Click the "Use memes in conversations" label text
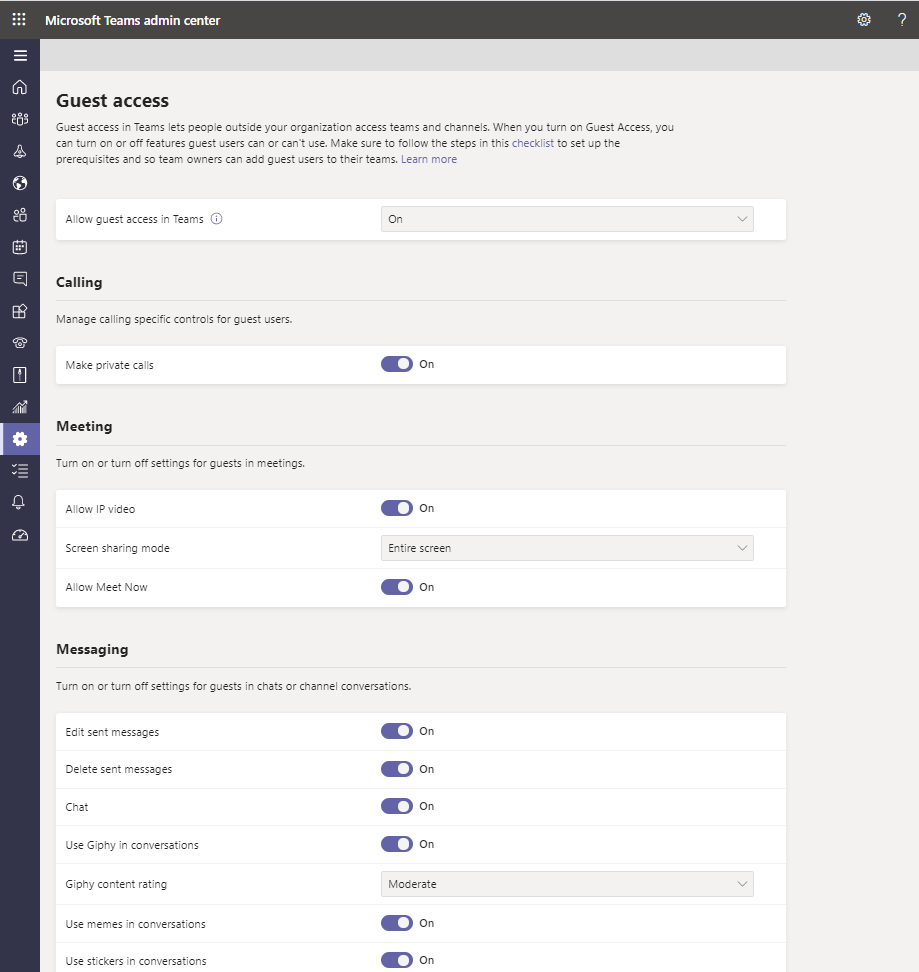This screenshot has width=919, height=972. click(x=136, y=924)
